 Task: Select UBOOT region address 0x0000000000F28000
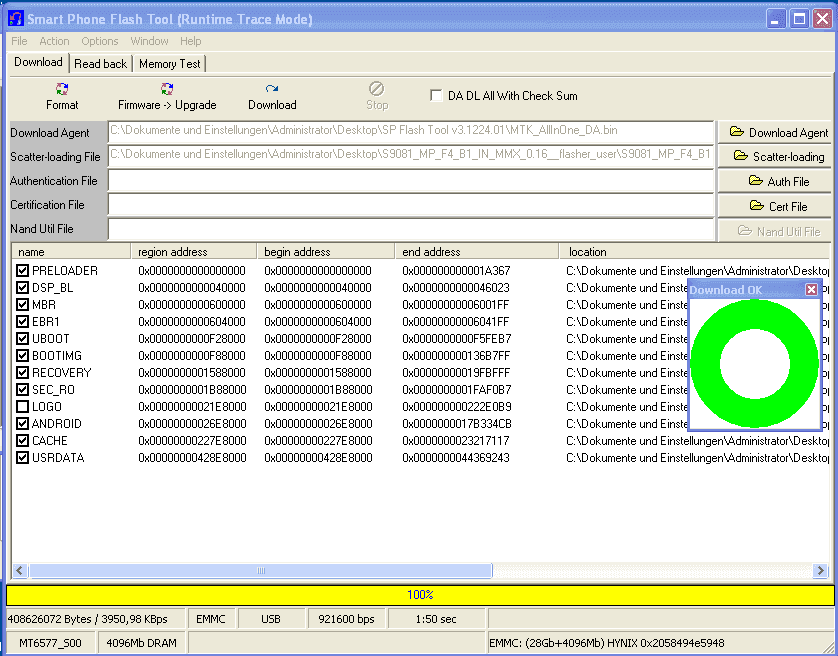(x=192, y=338)
